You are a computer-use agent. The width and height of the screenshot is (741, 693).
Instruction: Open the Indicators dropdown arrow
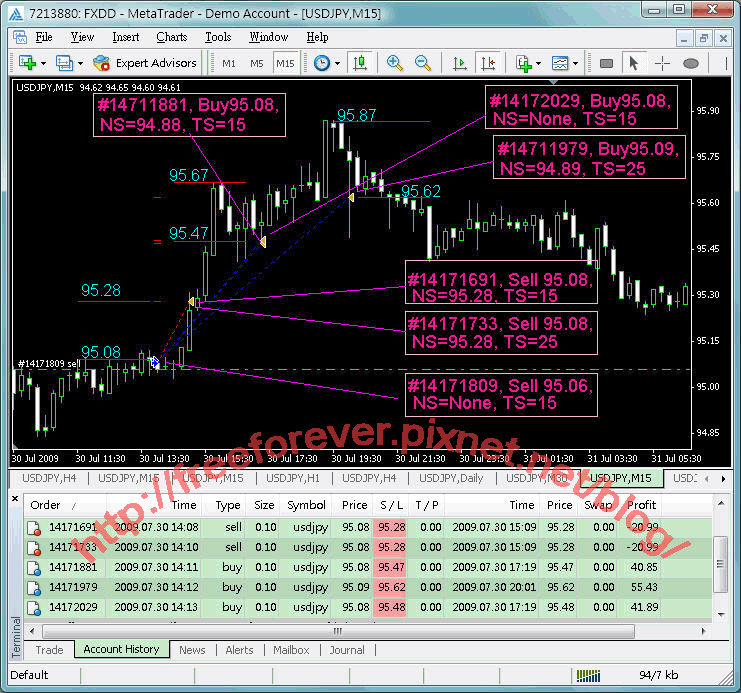539,63
